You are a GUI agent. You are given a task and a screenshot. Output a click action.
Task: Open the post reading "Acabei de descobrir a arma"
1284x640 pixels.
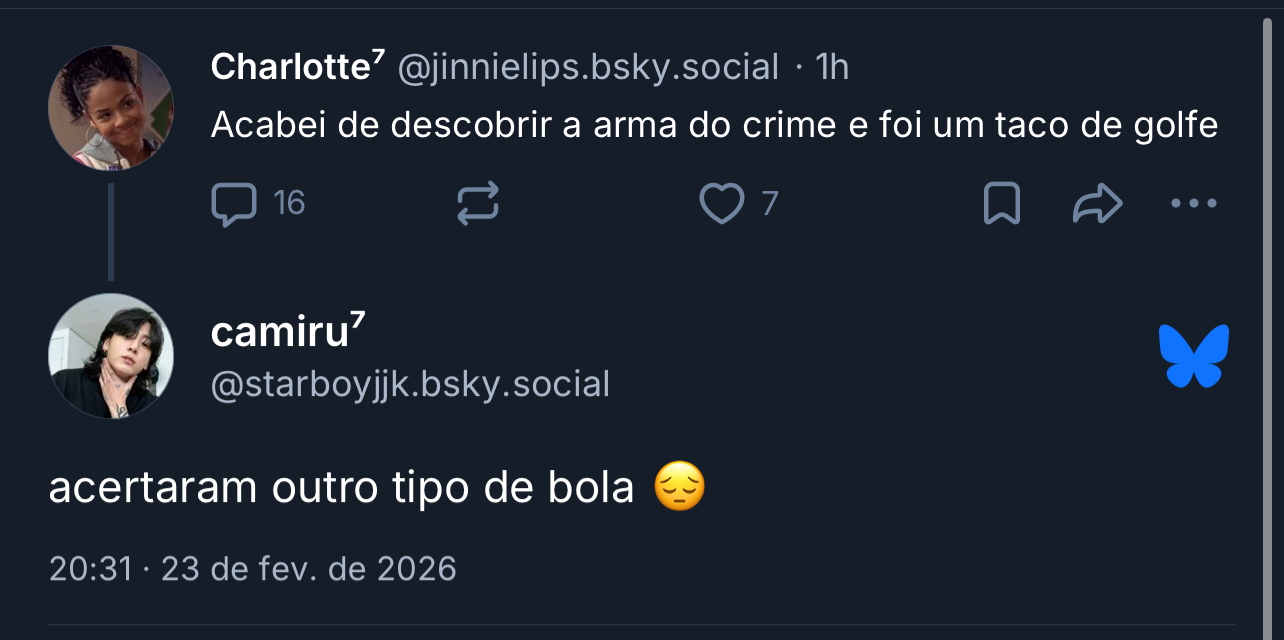point(714,125)
